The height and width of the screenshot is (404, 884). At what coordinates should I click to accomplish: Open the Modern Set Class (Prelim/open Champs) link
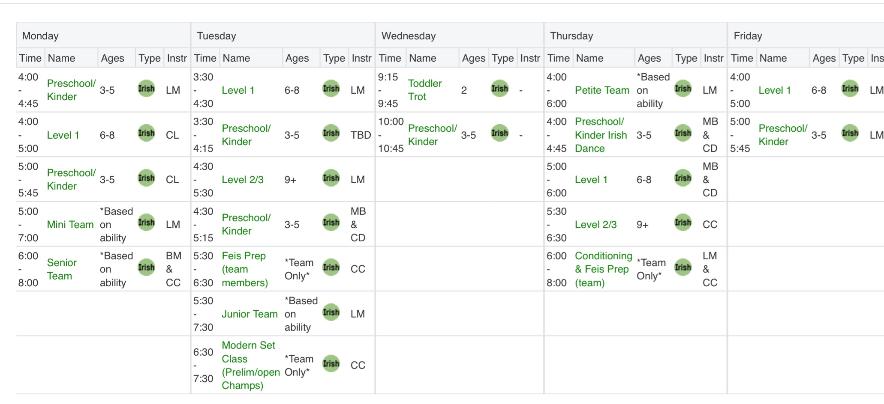click(251, 365)
